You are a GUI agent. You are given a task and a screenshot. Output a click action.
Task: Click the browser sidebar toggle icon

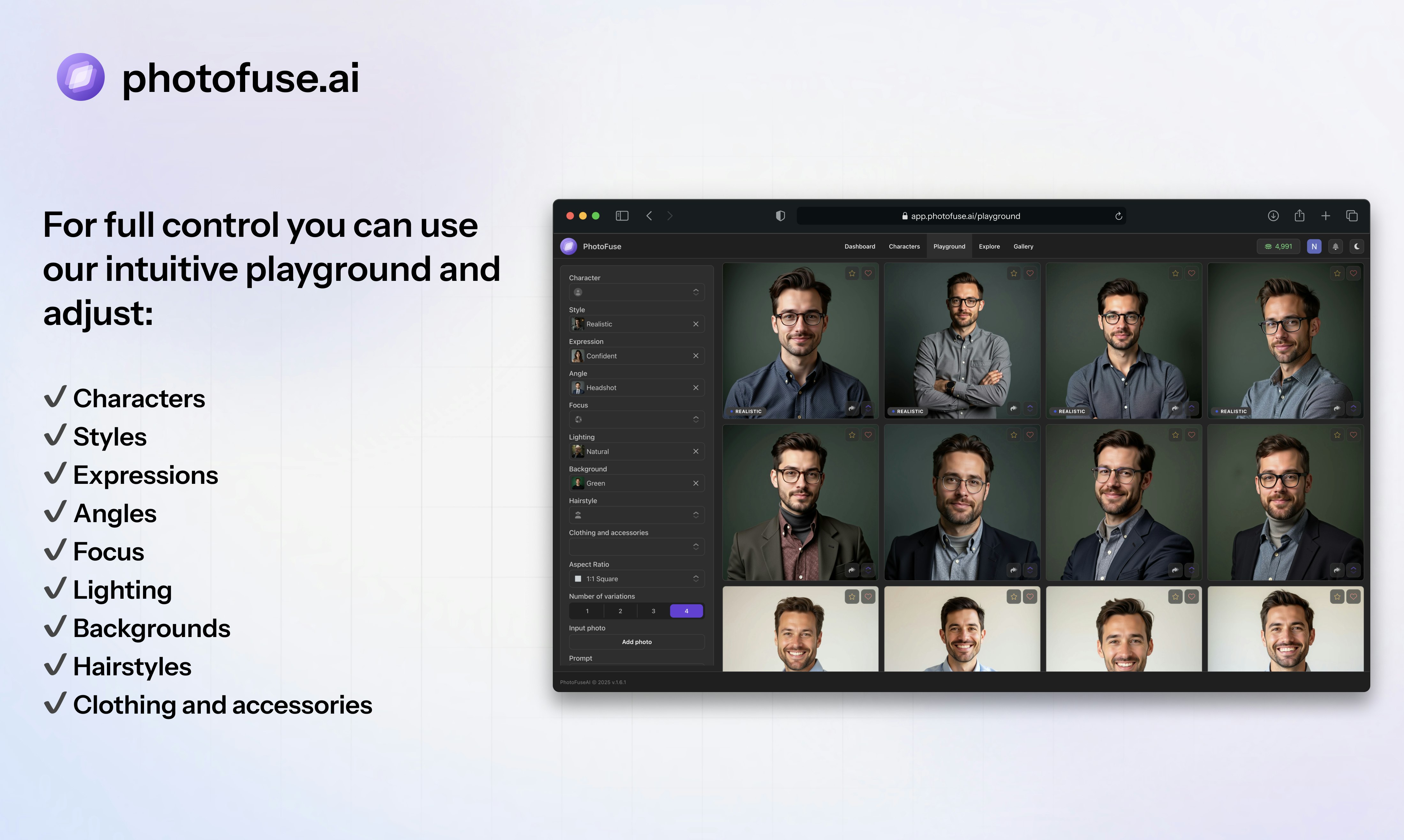pos(622,216)
